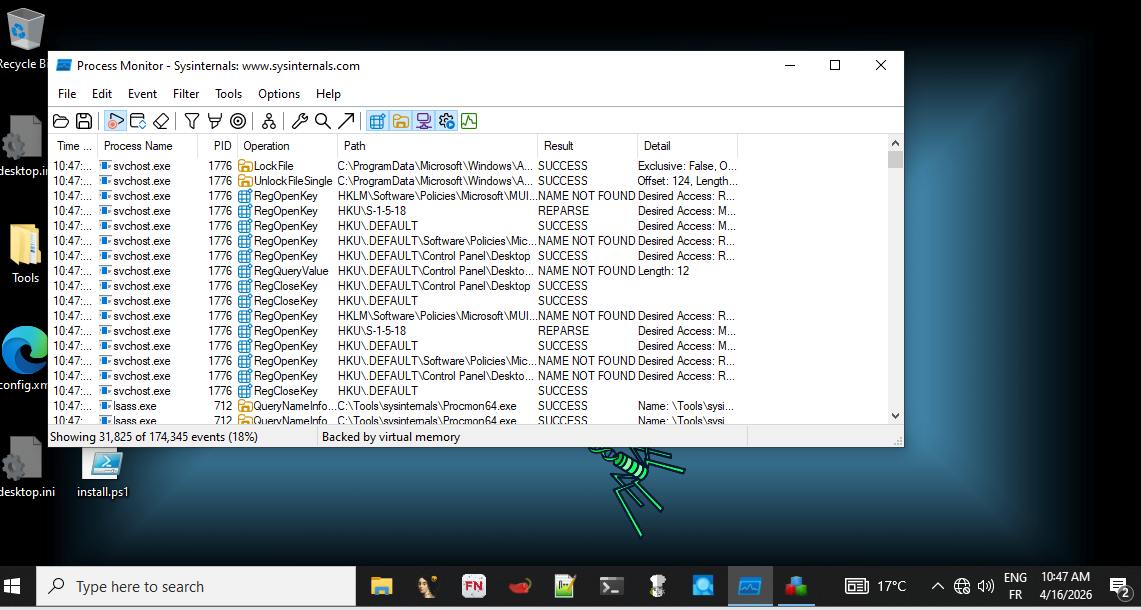1141x610 pixels.
Task: Click the Process Monitor taskbar icon
Action: pyautogui.click(x=750, y=586)
